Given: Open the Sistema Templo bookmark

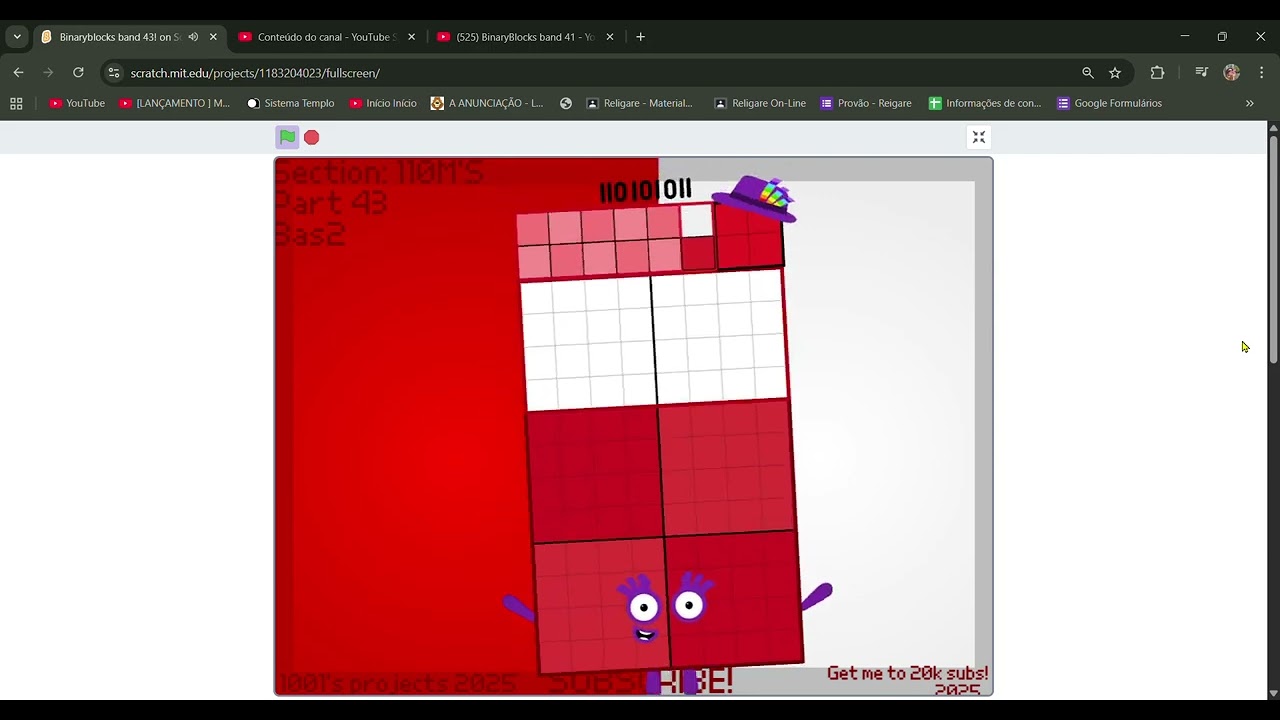Looking at the screenshot, I should (x=291, y=103).
